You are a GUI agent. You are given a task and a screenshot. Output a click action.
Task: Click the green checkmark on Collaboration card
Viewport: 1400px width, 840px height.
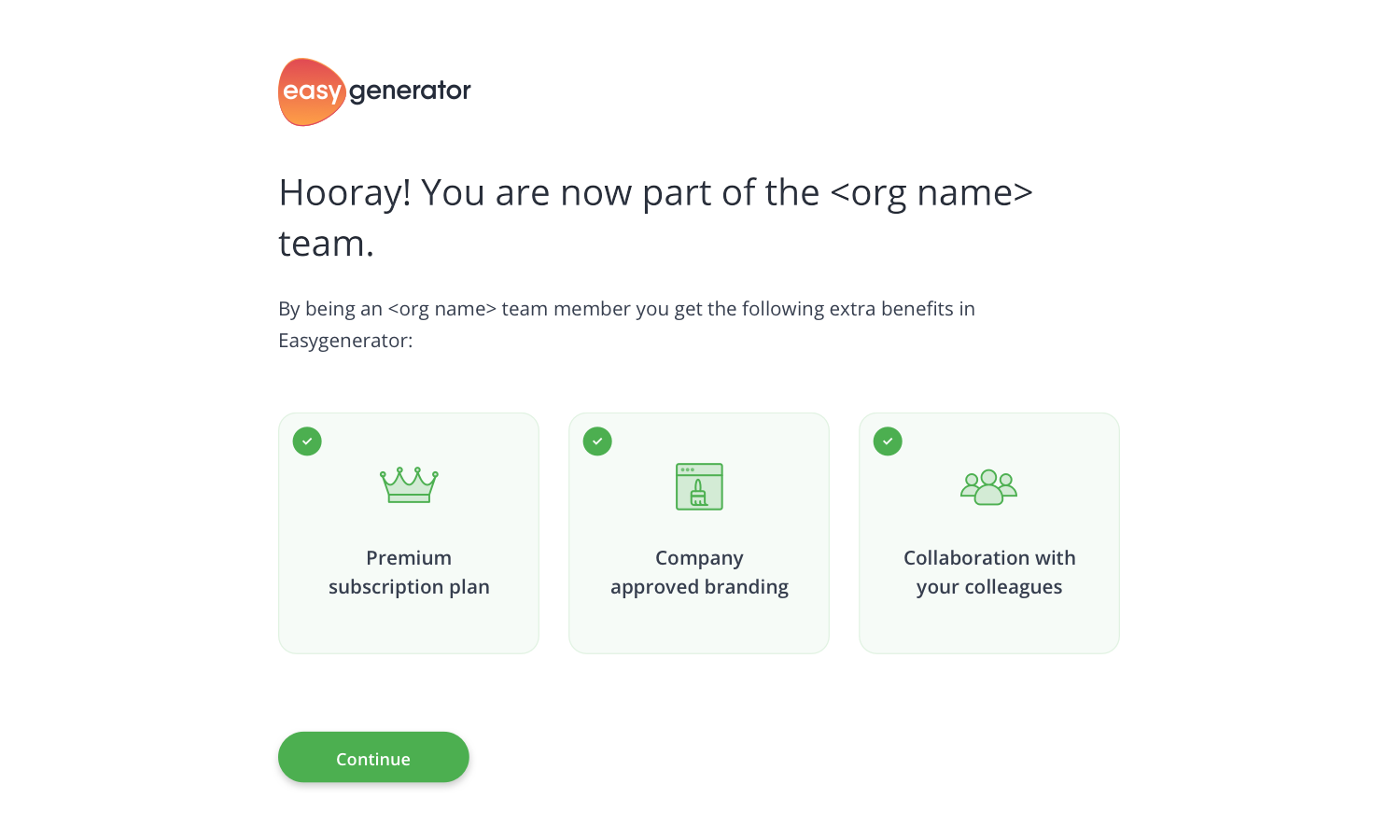click(888, 441)
